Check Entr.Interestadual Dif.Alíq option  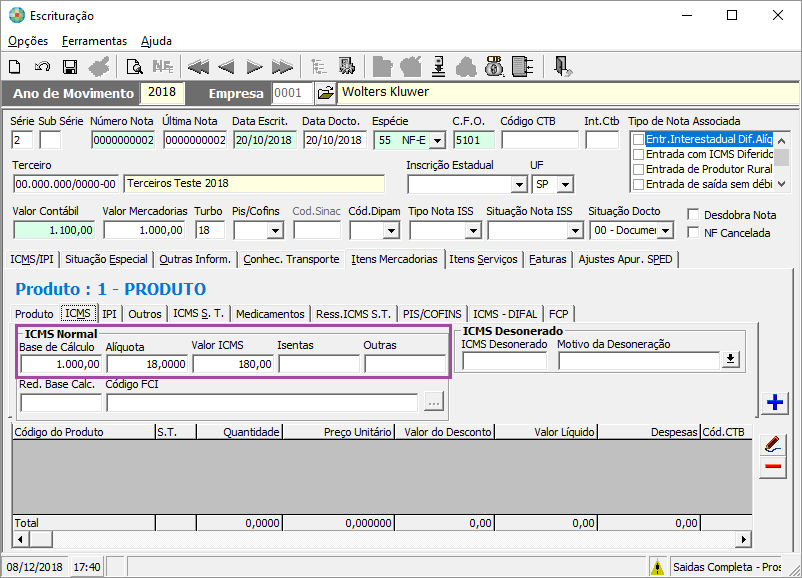pyautogui.click(x=638, y=139)
